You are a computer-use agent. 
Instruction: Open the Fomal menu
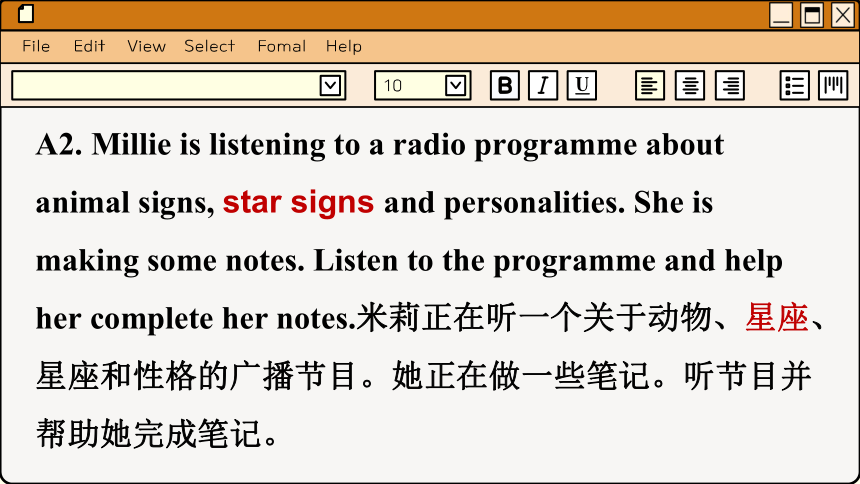click(x=282, y=46)
